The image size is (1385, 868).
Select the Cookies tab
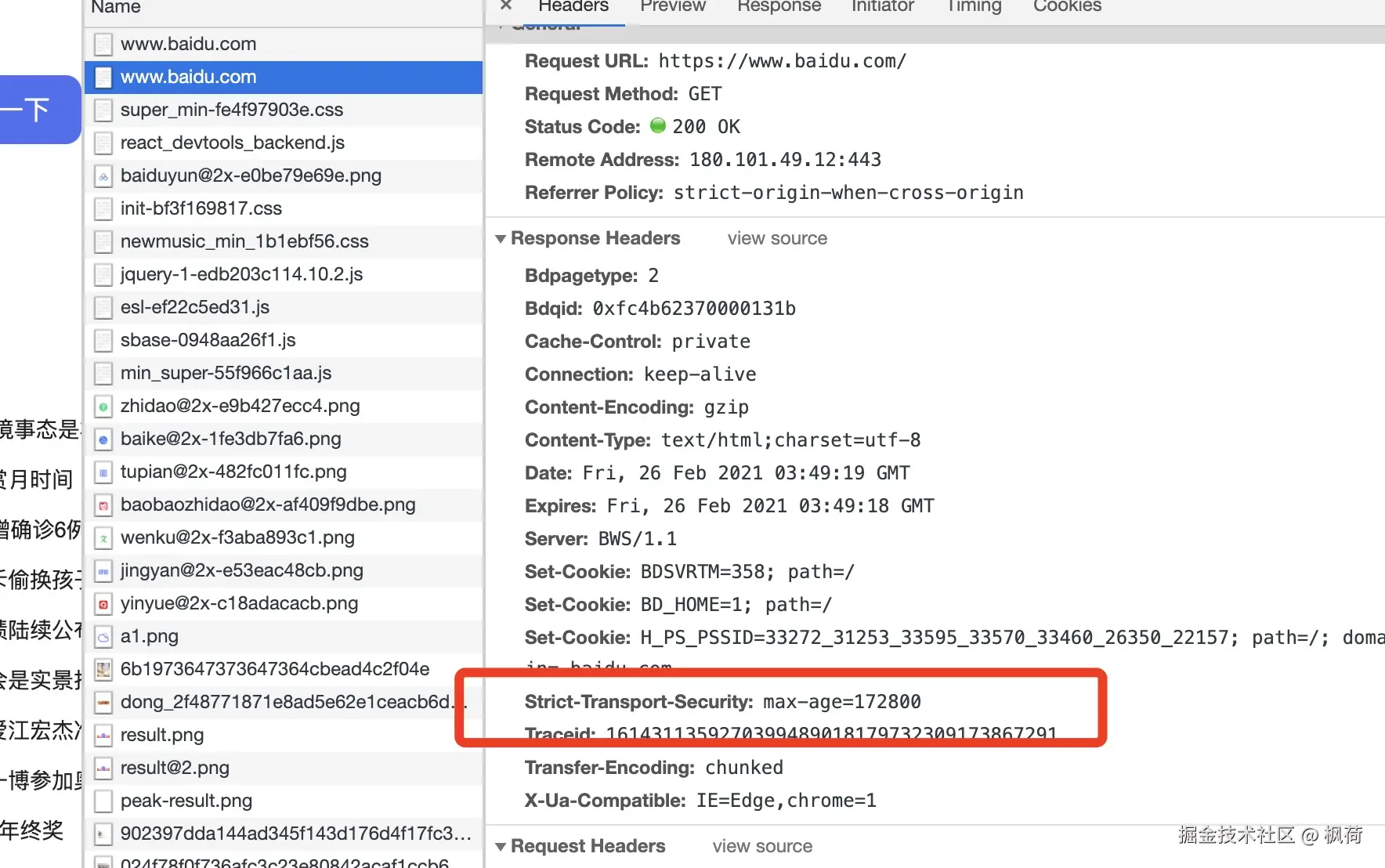pyautogui.click(x=1067, y=6)
